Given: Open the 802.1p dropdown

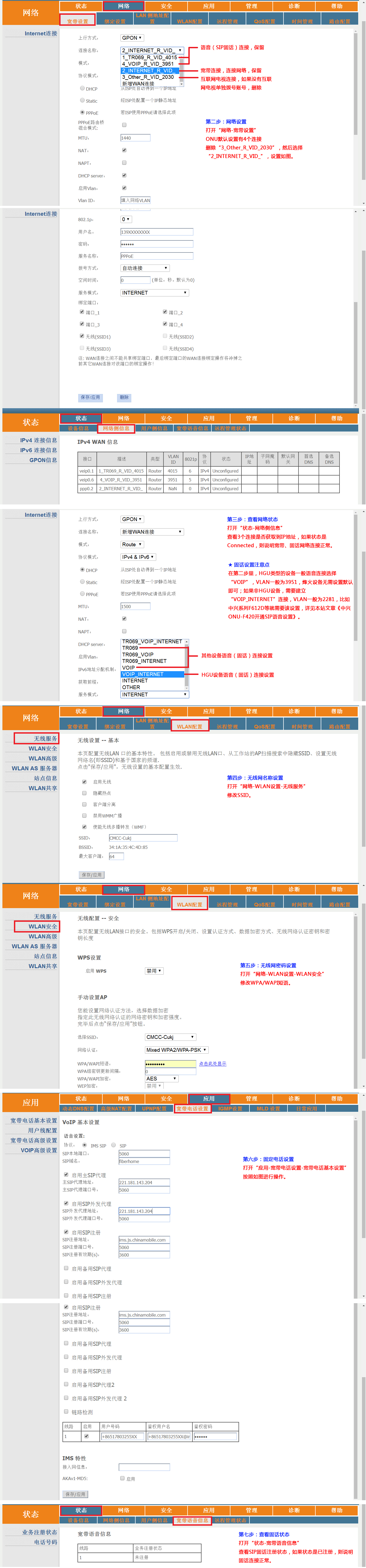Looking at the screenshot, I should point(126,219).
